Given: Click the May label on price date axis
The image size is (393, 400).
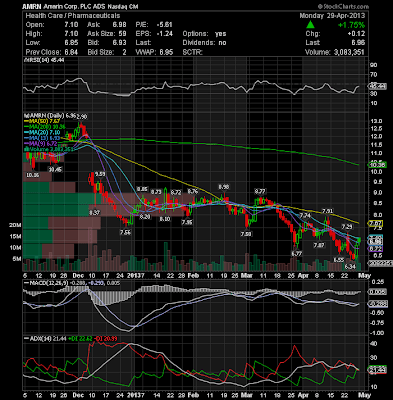Looking at the screenshot, I should pos(365,276).
